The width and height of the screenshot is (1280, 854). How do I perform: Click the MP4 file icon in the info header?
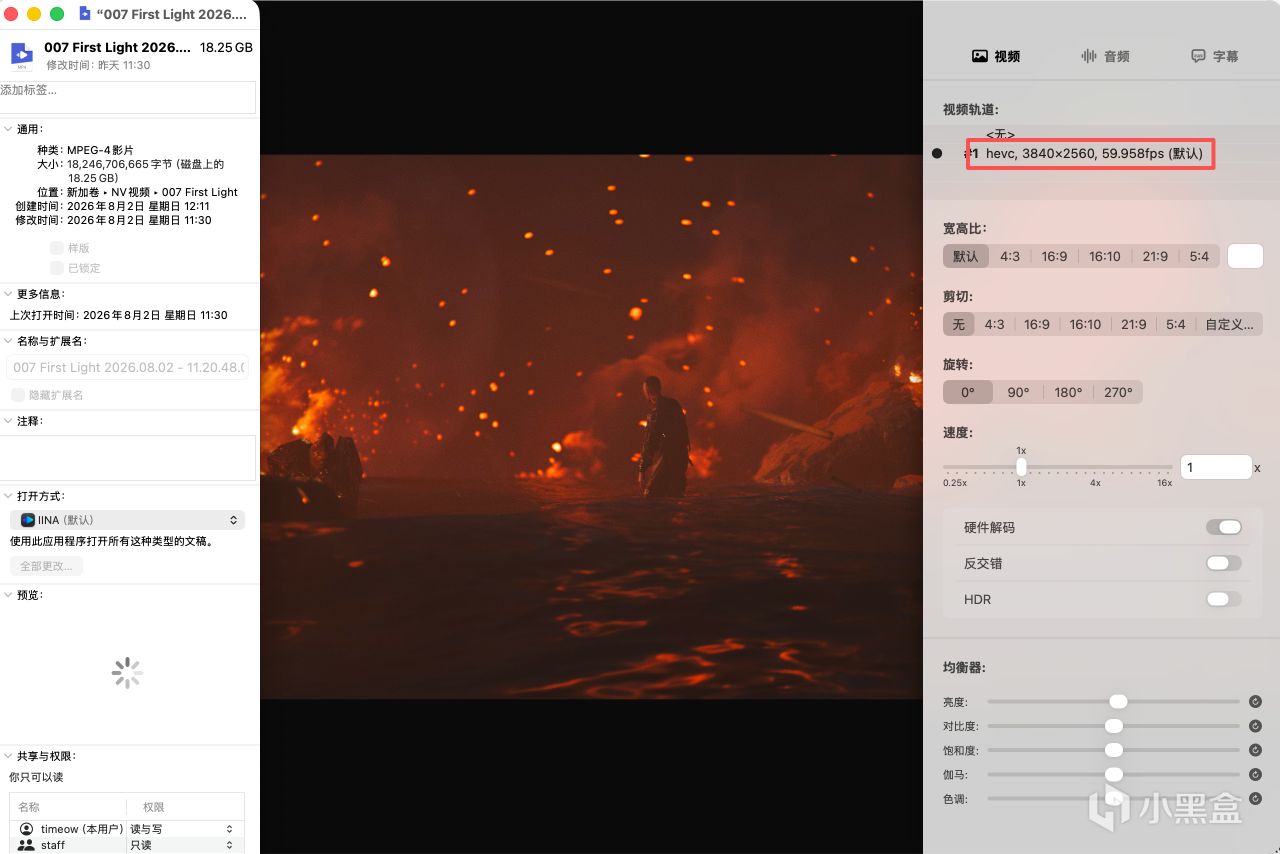(22, 55)
